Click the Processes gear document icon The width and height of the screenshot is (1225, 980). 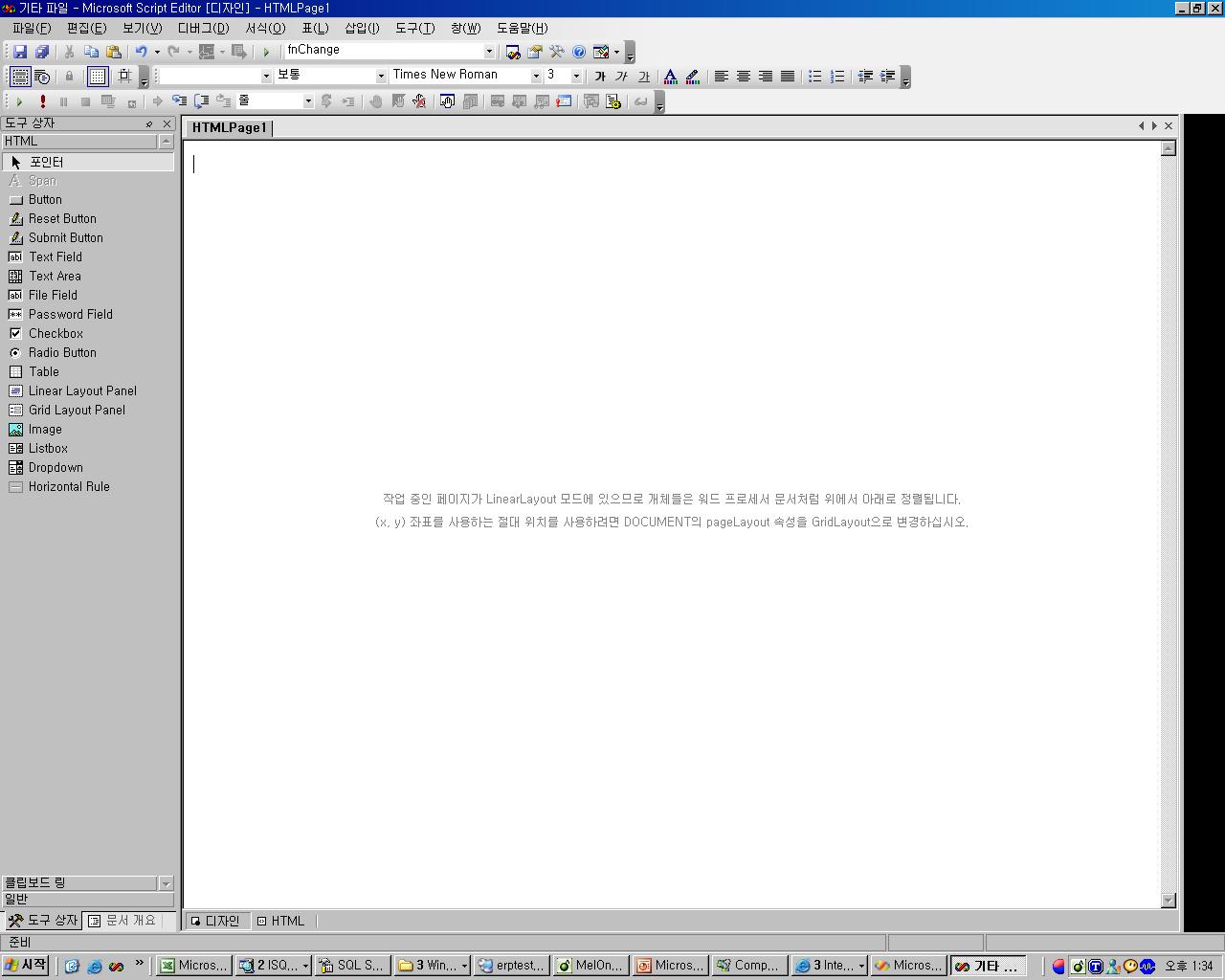point(613,101)
